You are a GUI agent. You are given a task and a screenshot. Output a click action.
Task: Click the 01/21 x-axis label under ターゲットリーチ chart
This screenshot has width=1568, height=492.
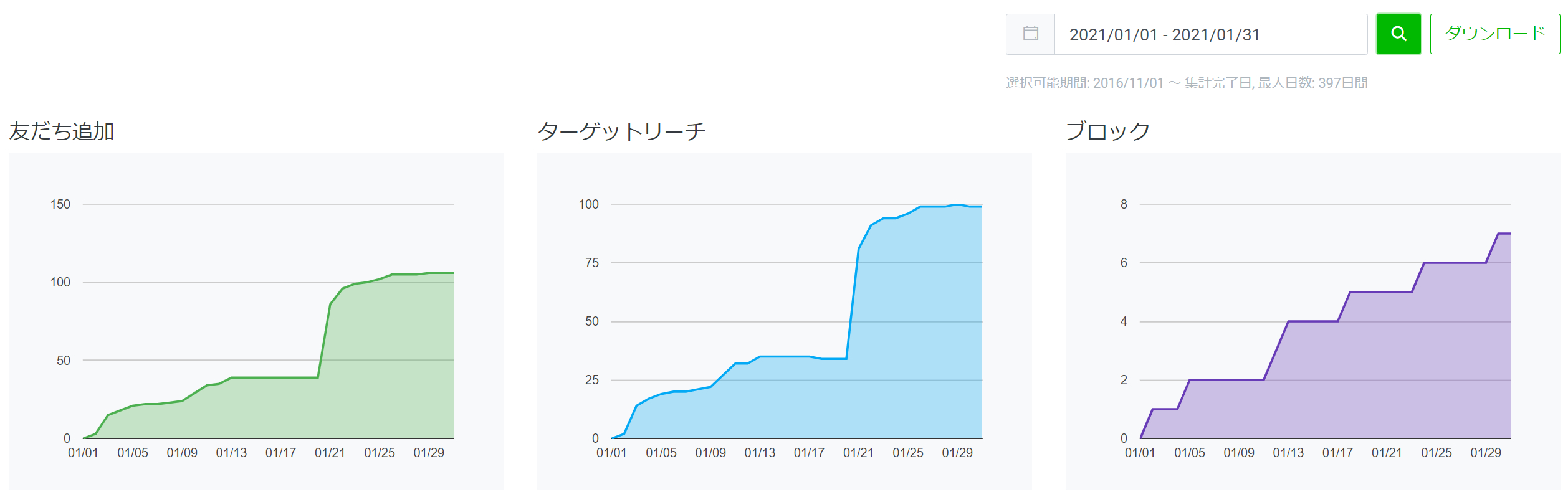(x=858, y=453)
